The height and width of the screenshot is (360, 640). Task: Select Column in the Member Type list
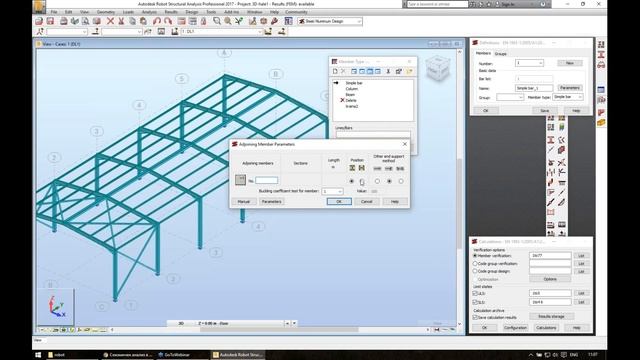351,89
